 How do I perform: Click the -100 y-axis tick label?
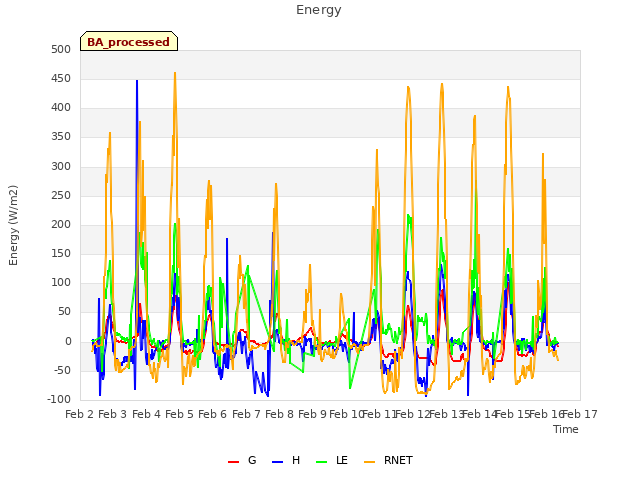tap(59, 400)
